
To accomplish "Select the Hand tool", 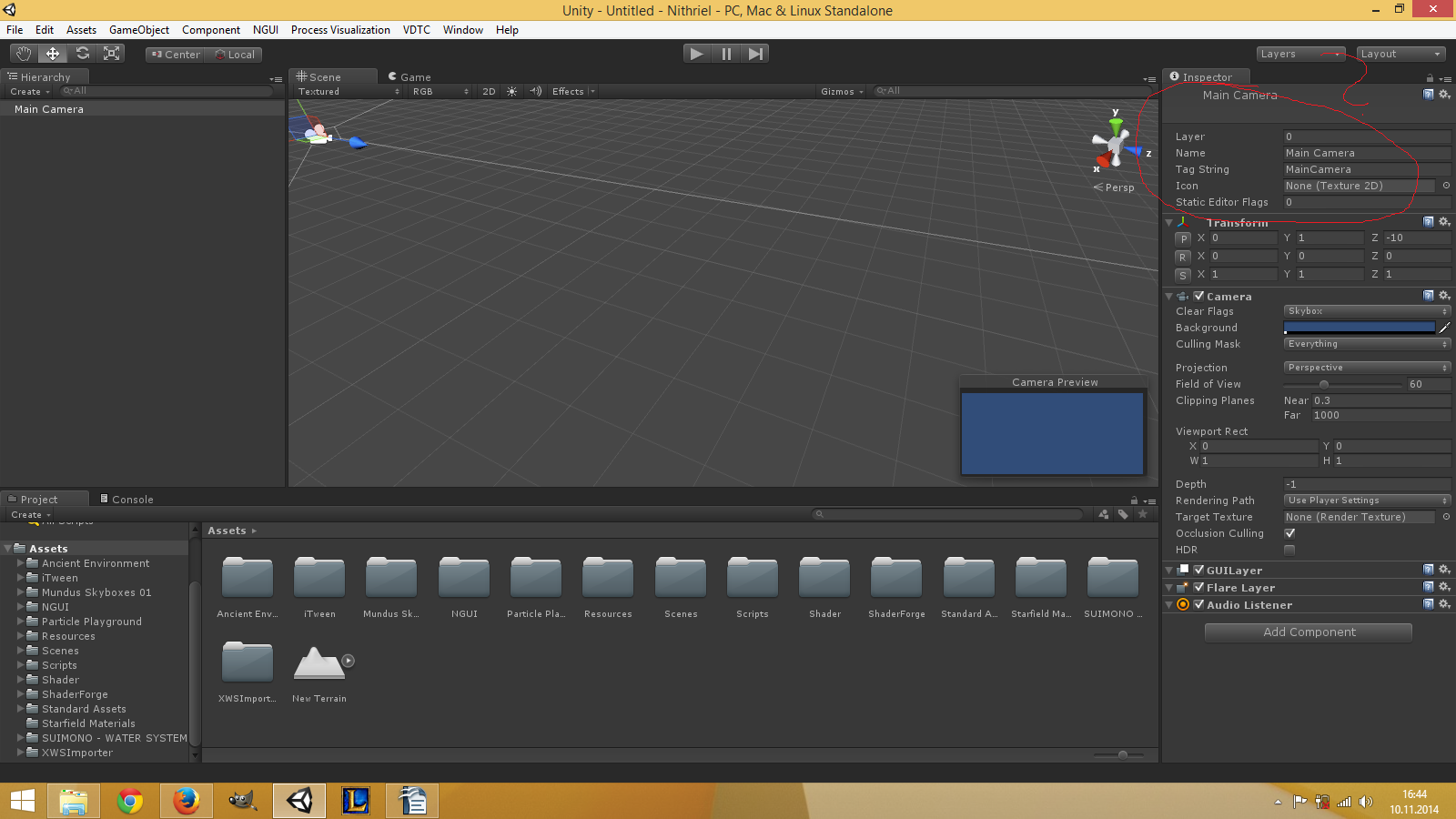I will coord(24,54).
